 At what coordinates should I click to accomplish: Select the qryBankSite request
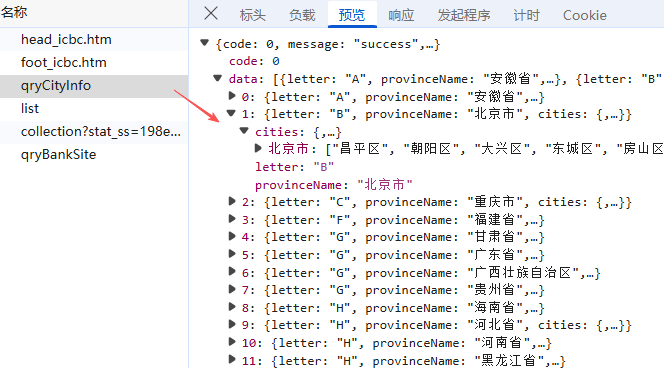click(94, 155)
